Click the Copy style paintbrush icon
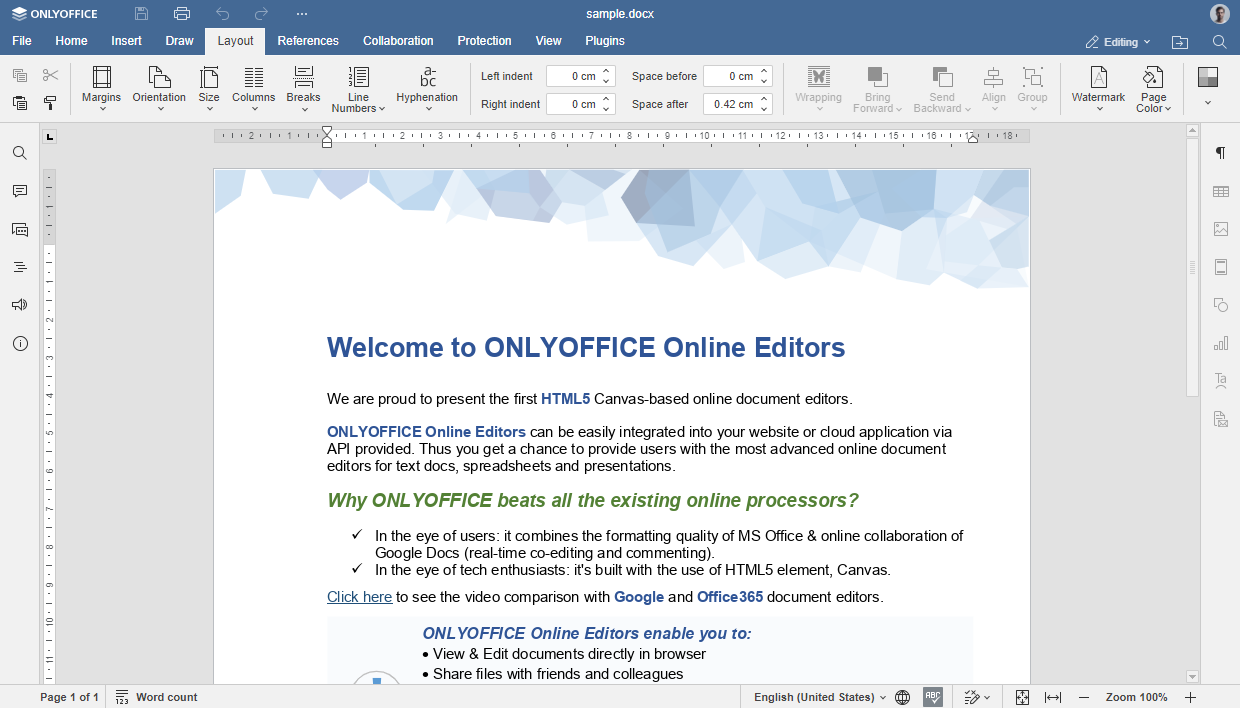The height and width of the screenshot is (708, 1240). (50, 103)
